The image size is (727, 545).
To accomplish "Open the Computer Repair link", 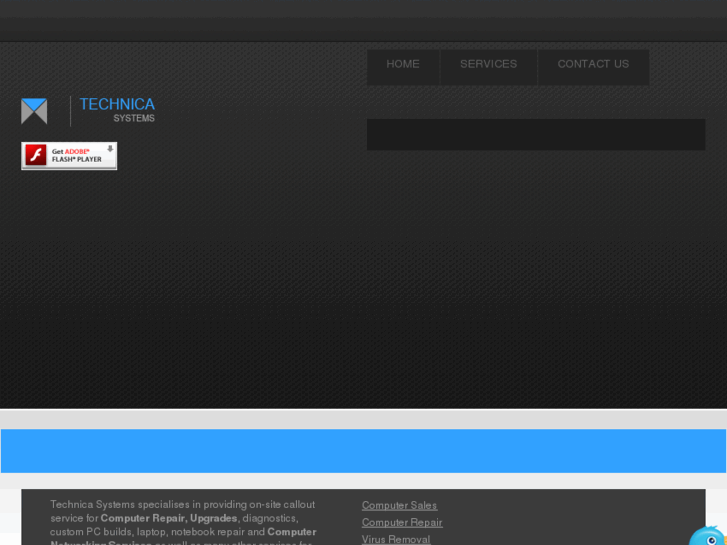I will [402, 522].
